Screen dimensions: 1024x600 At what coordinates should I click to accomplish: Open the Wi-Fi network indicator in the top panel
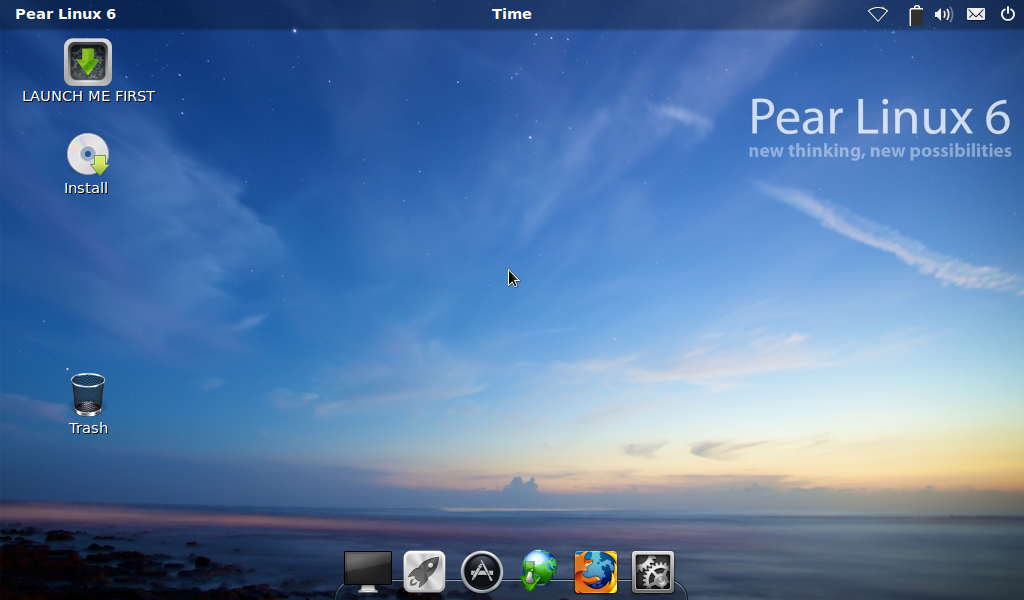point(878,14)
